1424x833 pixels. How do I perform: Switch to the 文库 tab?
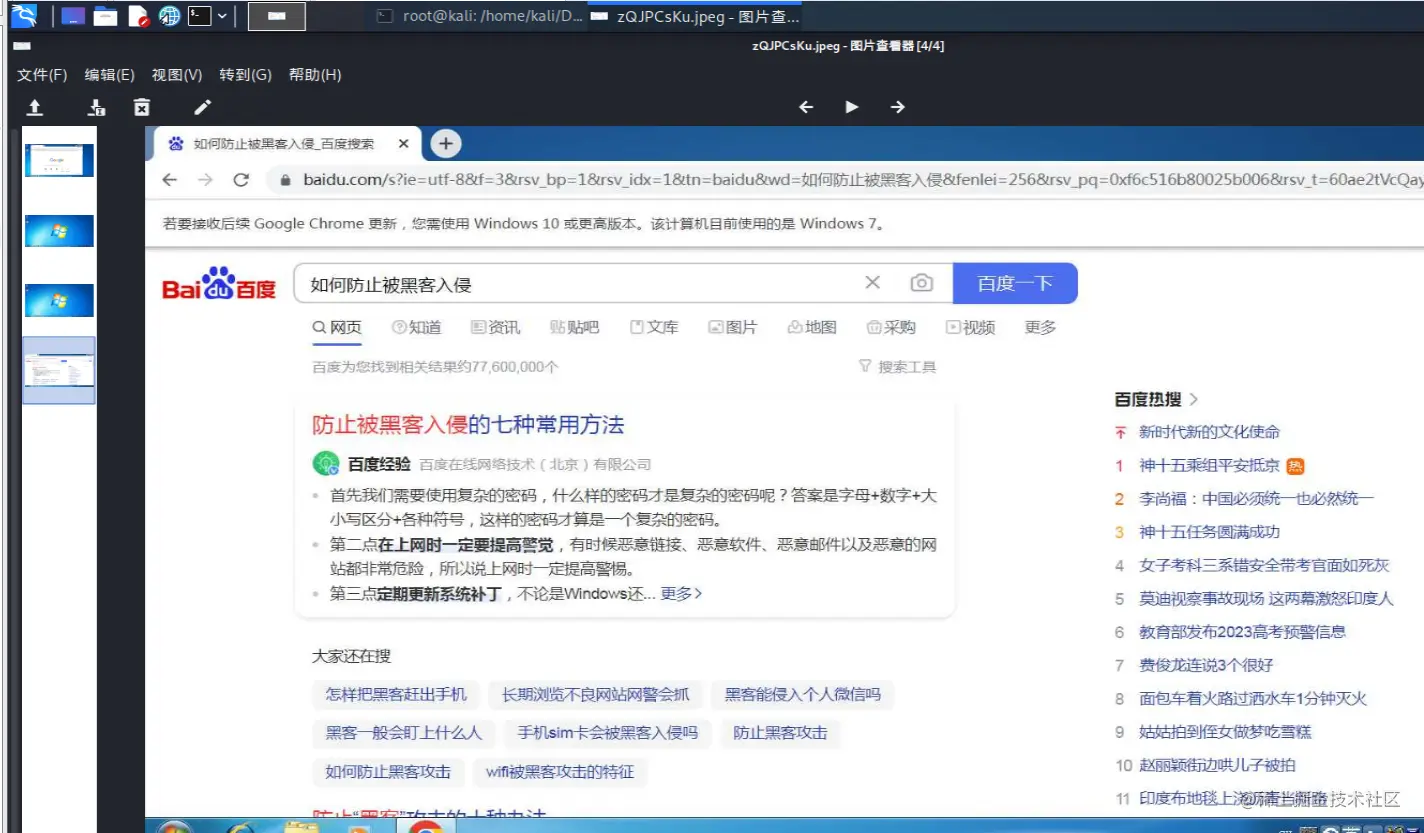pyautogui.click(x=654, y=327)
